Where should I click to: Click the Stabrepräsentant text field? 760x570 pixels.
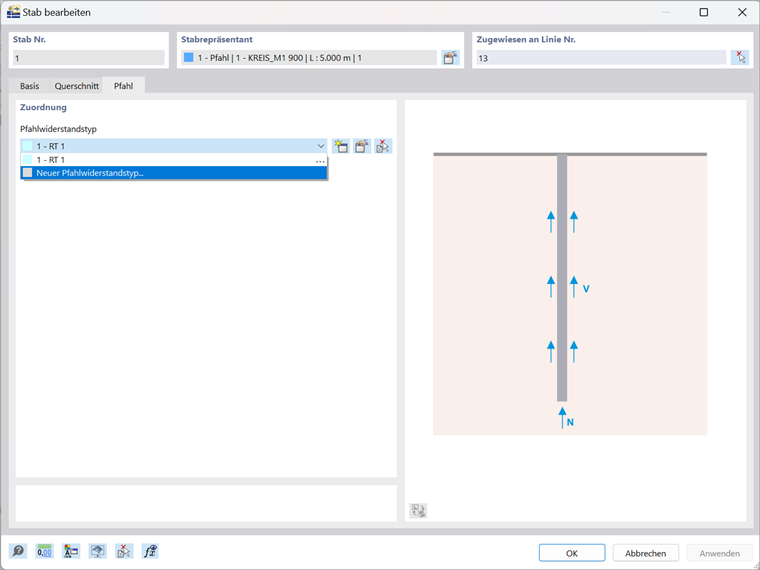[x=309, y=58]
